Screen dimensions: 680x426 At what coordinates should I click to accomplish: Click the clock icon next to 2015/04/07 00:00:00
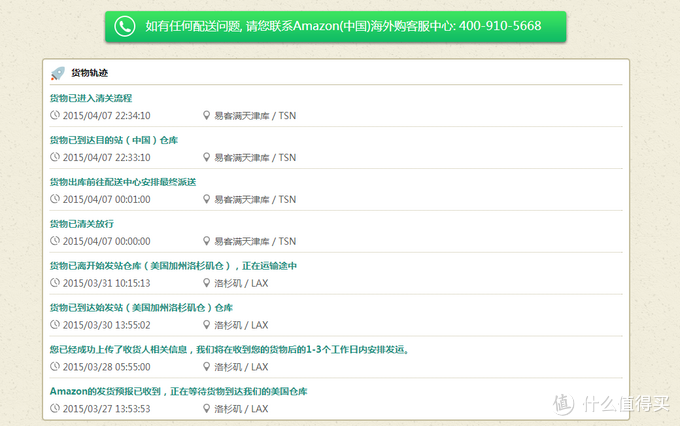(55, 241)
